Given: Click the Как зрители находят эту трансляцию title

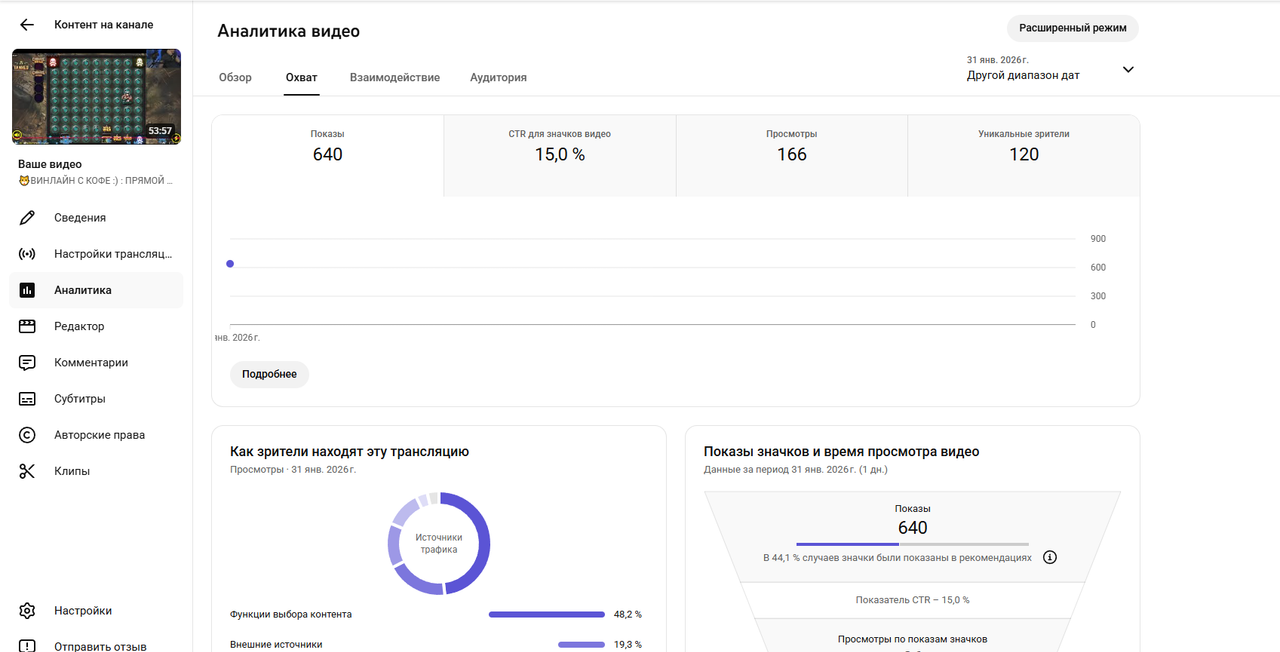Looking at the screenshot, I should [349, 452].
